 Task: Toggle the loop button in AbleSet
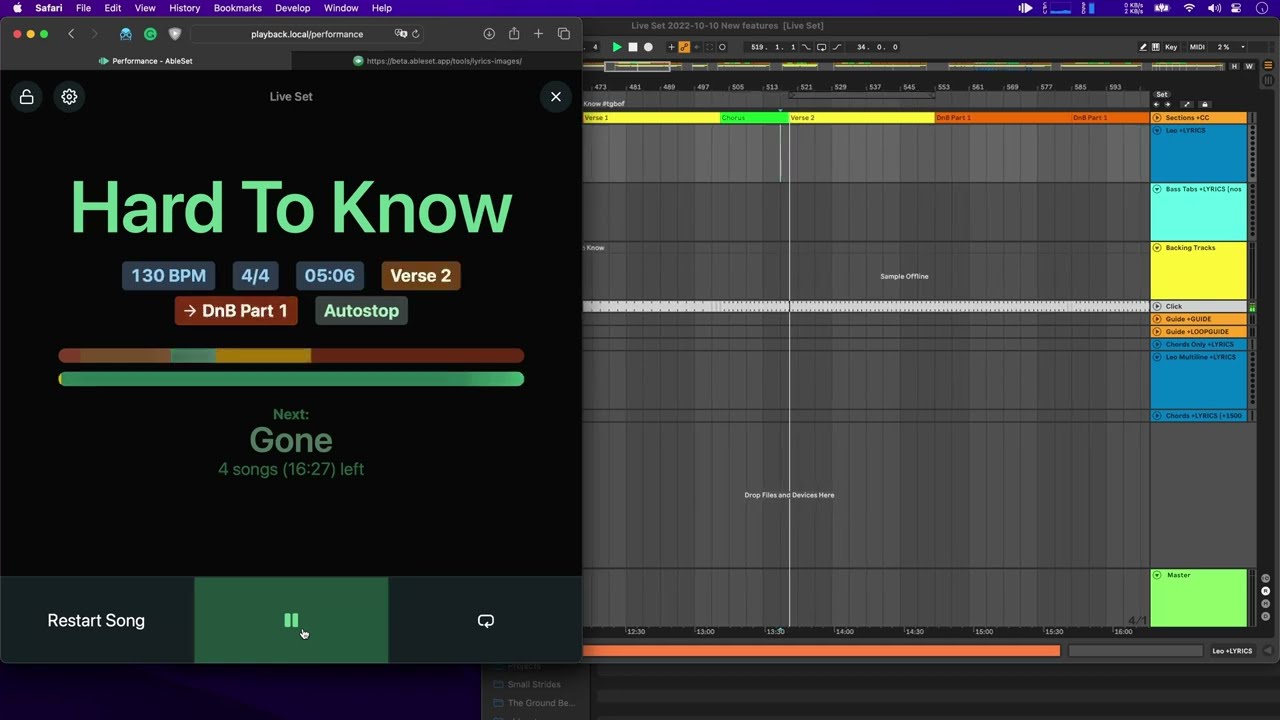click(x=486, y=620)
